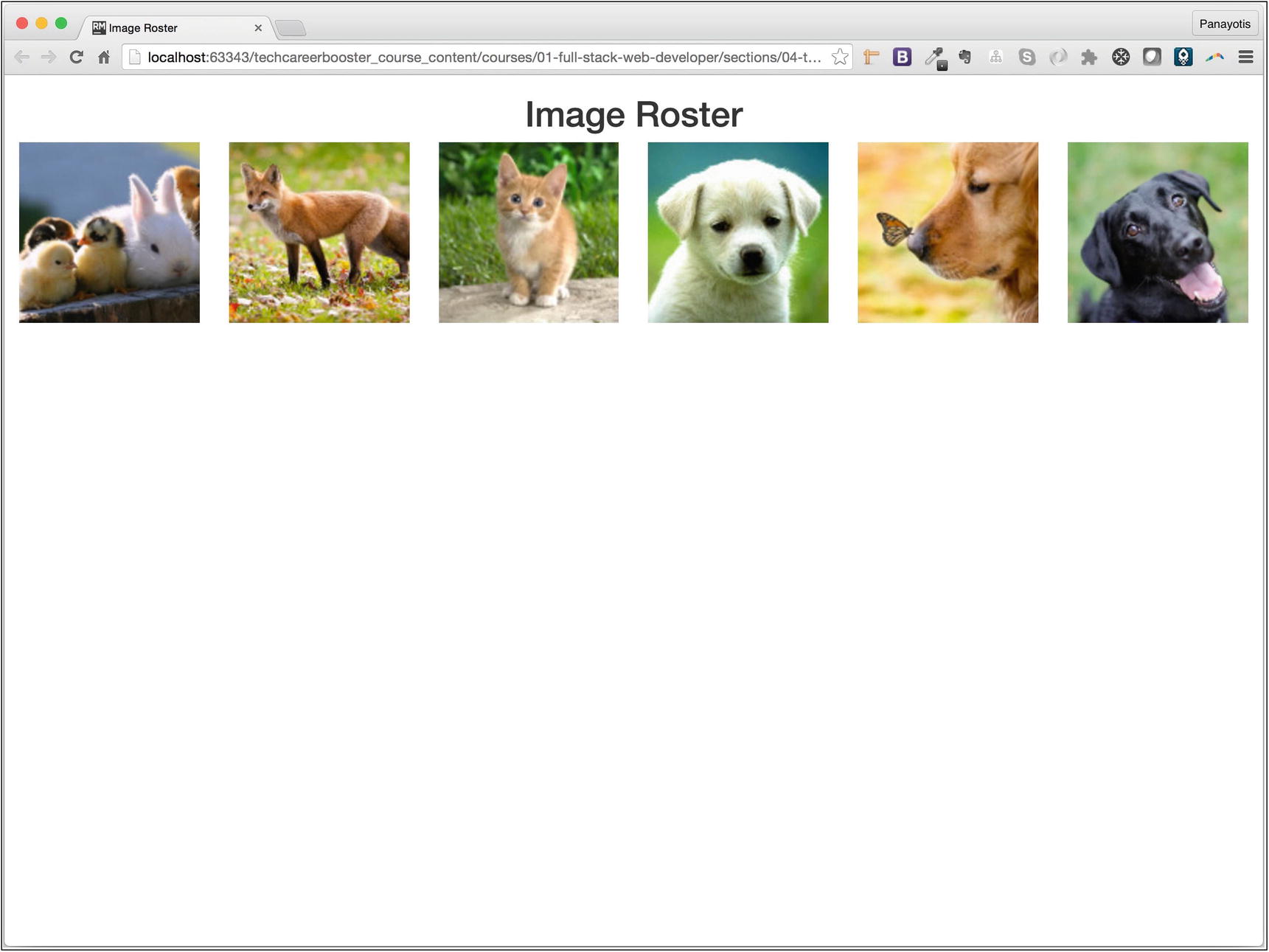Bookmark the page with the star icon
This screenshot has height=952, width=1269.
point(840,57)
